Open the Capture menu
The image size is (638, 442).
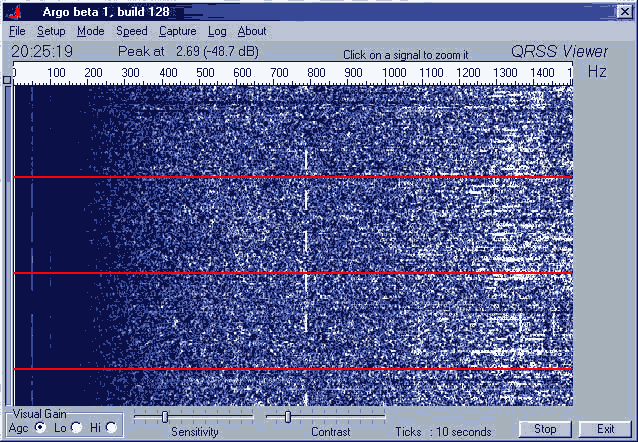tap(177, 31)
